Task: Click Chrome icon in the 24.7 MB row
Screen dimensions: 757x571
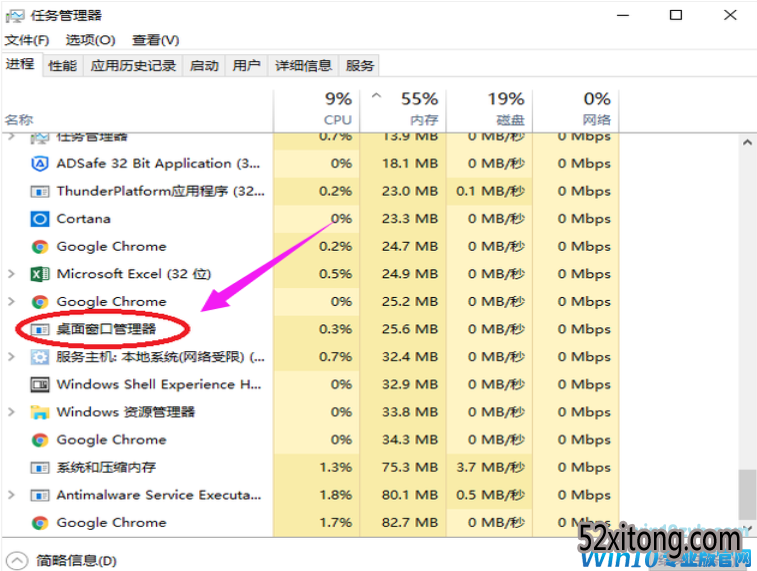Action: point(40,247)
